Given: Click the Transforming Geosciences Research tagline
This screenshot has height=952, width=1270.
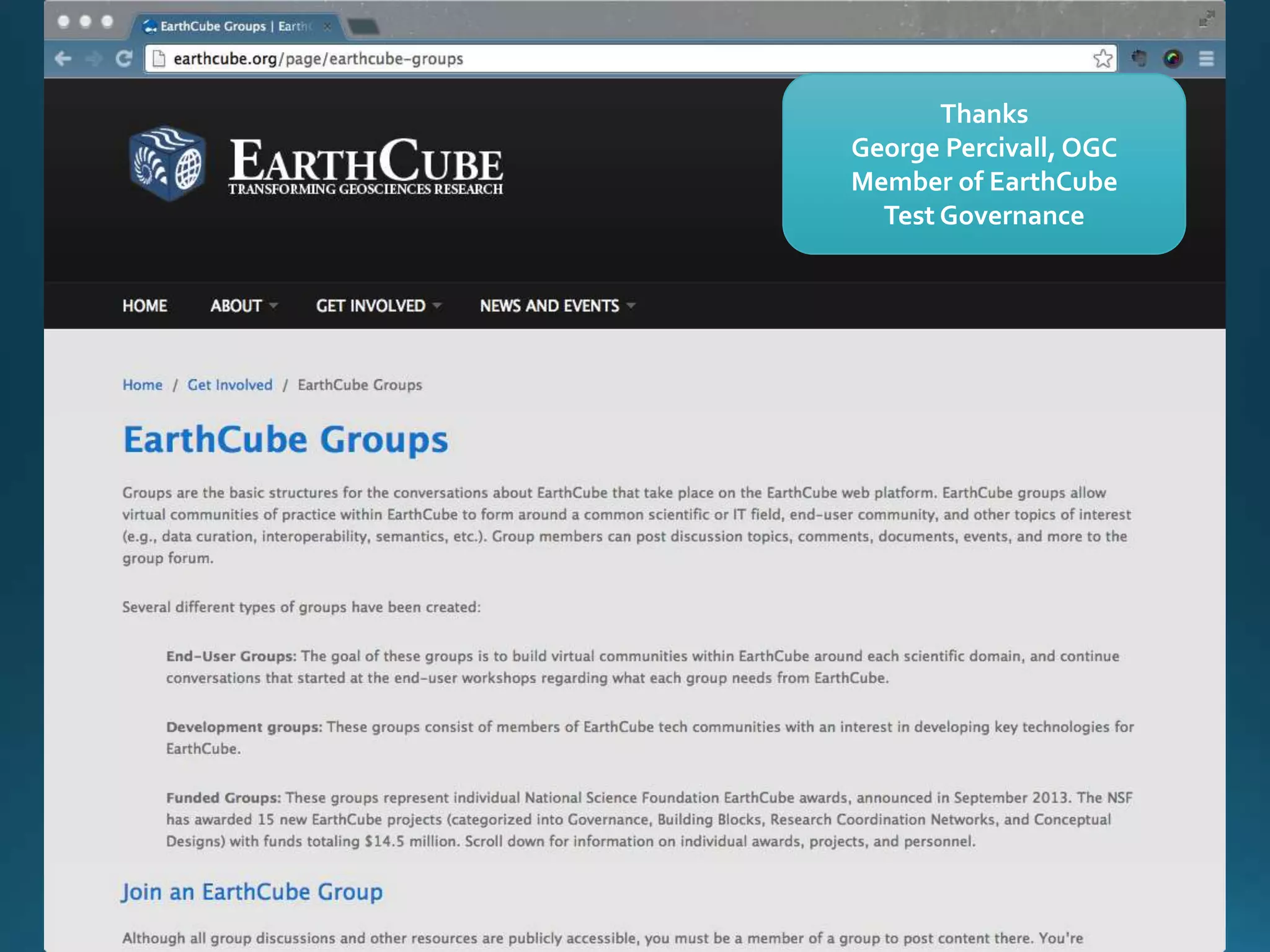Looking at the screenshot, I should pyautogui.click(x=365, y=189).
